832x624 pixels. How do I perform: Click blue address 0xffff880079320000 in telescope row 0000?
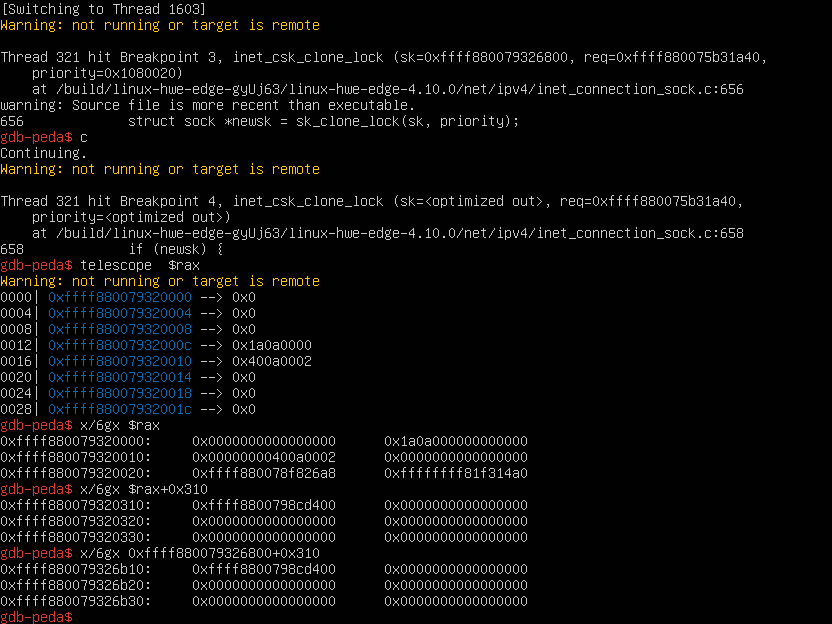(119, 297)
